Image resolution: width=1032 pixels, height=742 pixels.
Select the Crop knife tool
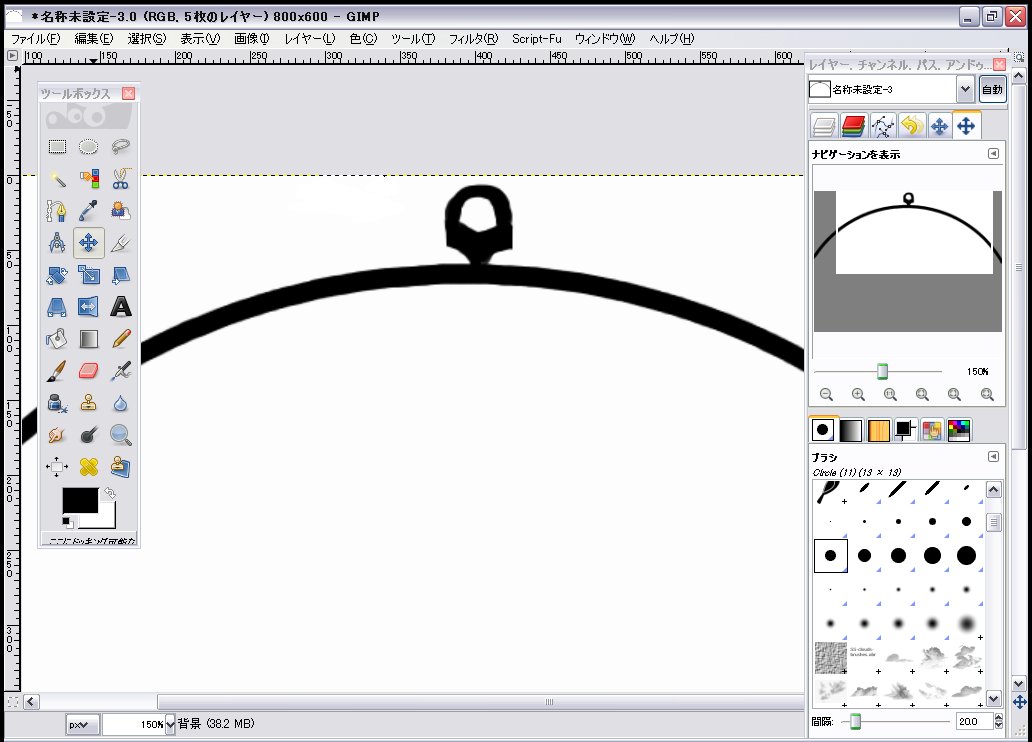point(120,243)
